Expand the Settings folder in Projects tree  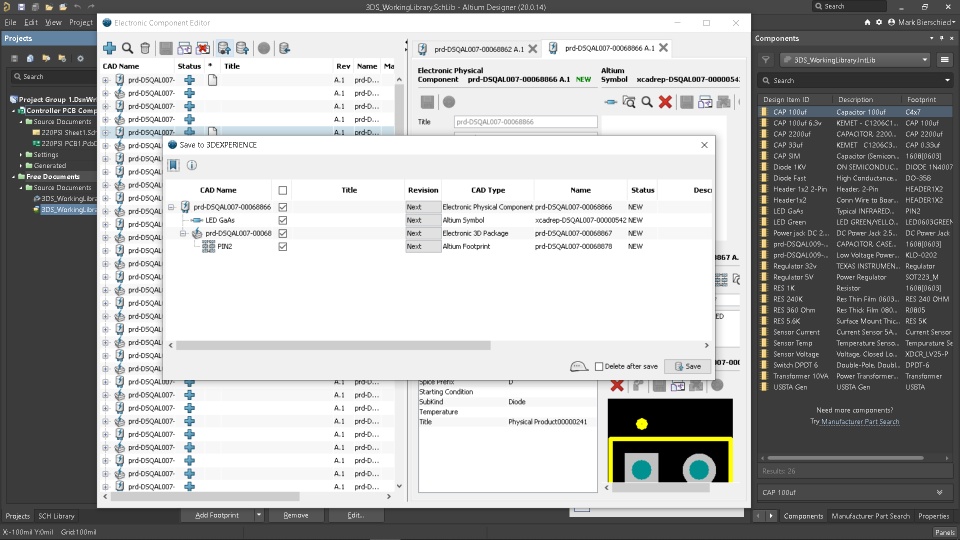tap(21, 154)
